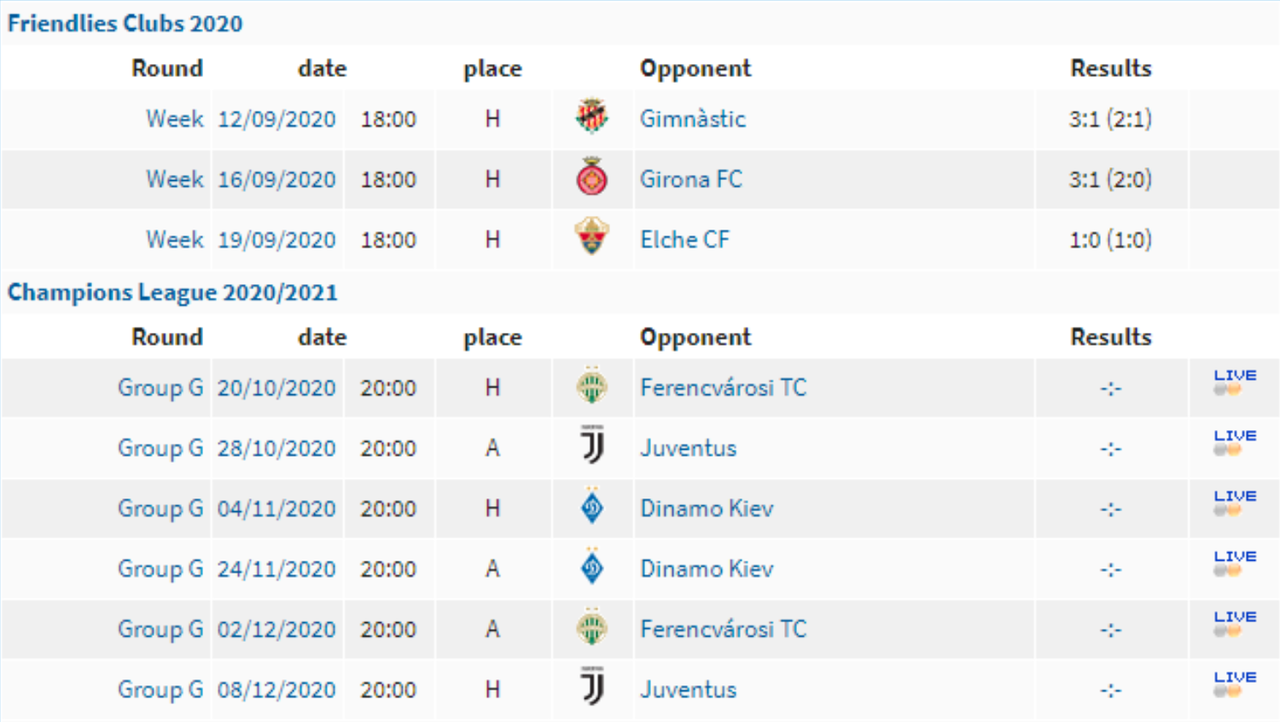Open the LIVE icon for 08/12/2020 match
This screenshot has width=1280, height=722.
(1234, 685)
